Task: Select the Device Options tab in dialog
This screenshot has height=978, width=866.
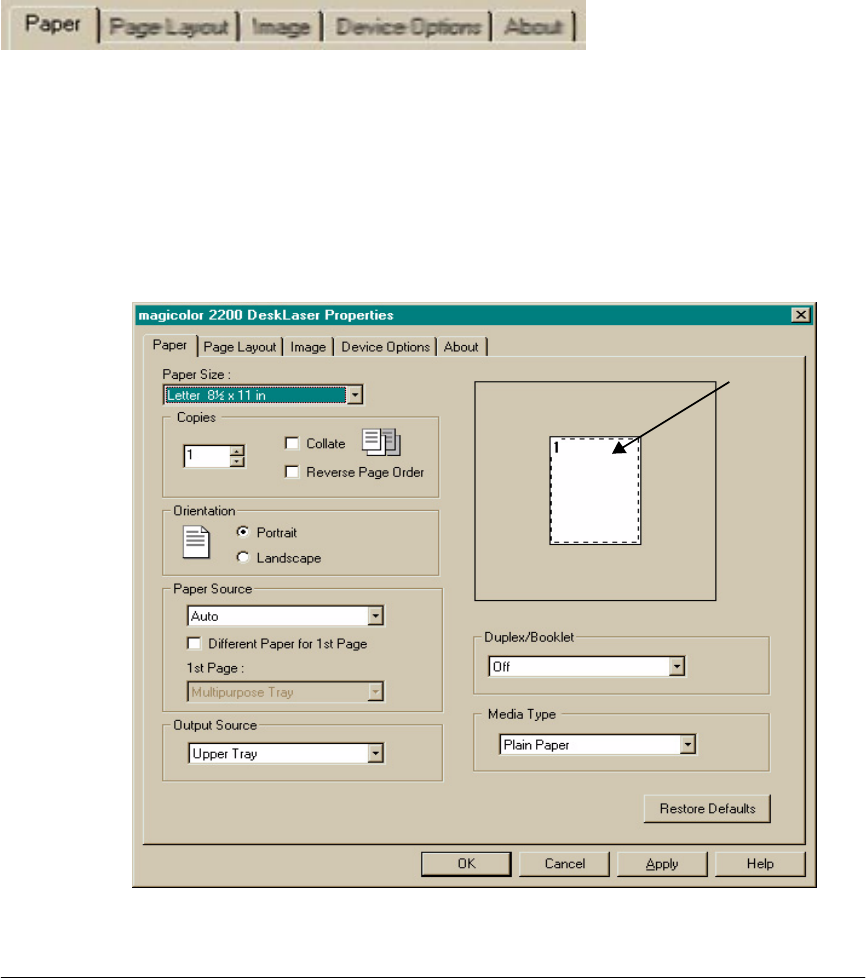Action: click(x=386, y=347)
